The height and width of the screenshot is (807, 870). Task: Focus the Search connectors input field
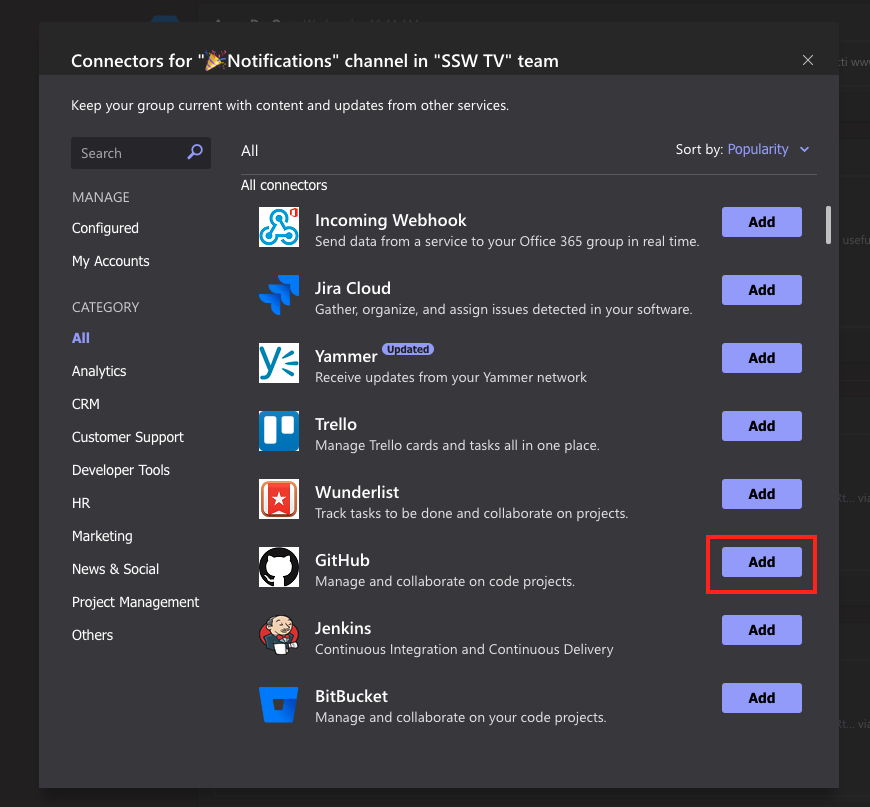click(128, 153)
